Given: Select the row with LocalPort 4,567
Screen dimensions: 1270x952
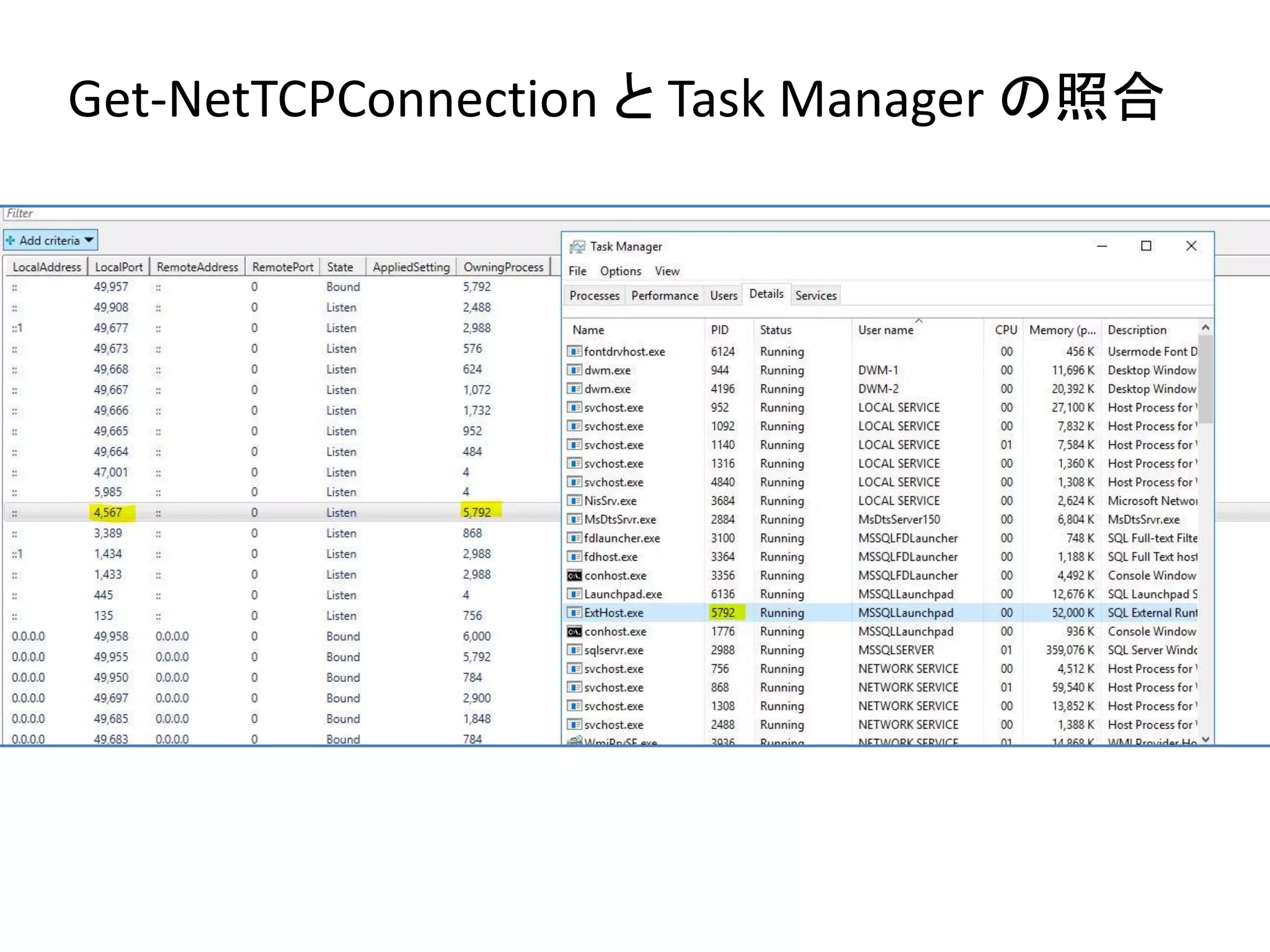Looking at the screenshot, I should (x=282, y=513).
